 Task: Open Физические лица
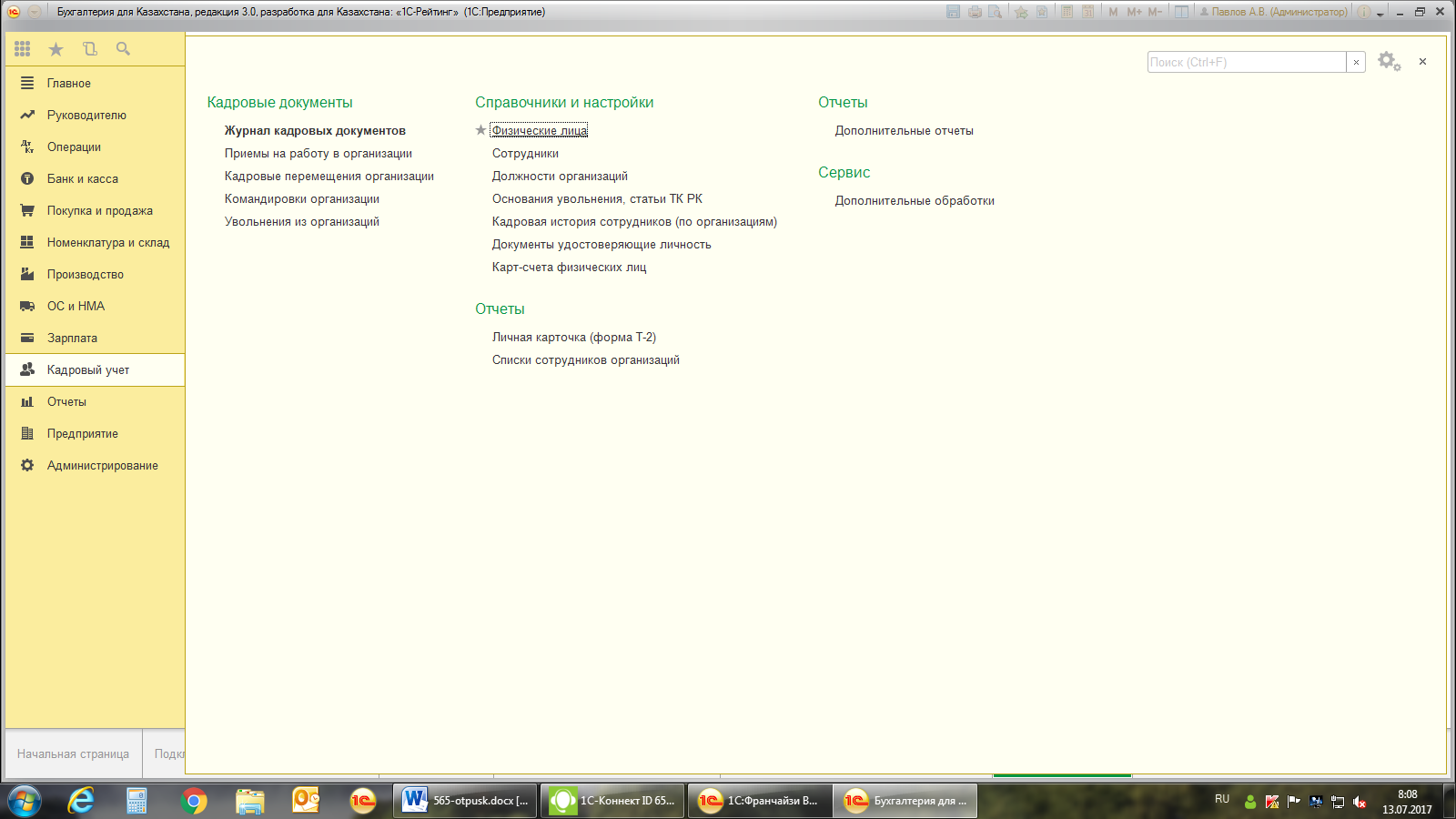pyautogui.click(x=540, y=131)
